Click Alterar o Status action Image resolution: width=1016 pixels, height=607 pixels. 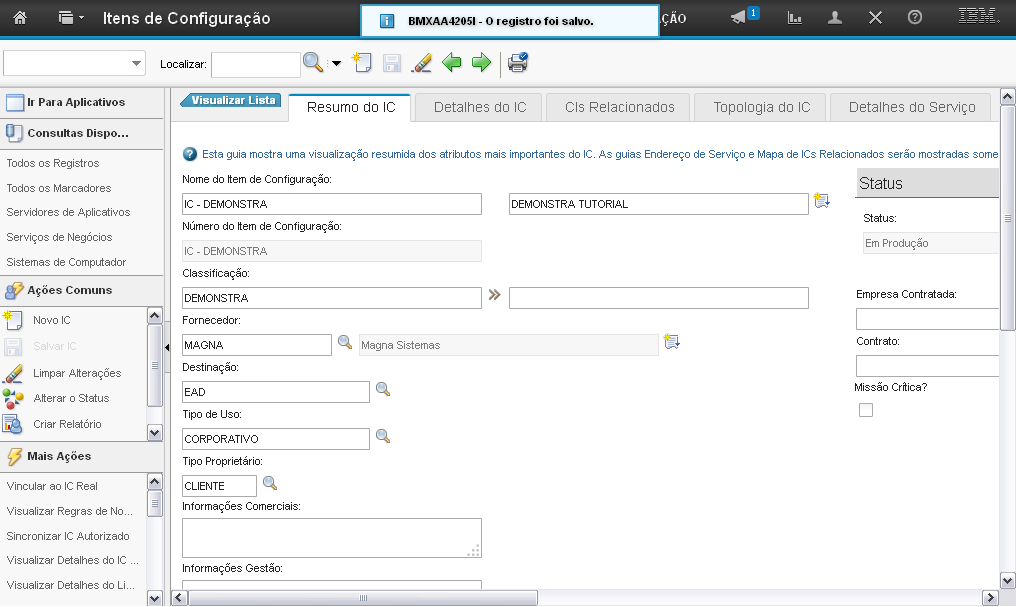click(71, 398)
